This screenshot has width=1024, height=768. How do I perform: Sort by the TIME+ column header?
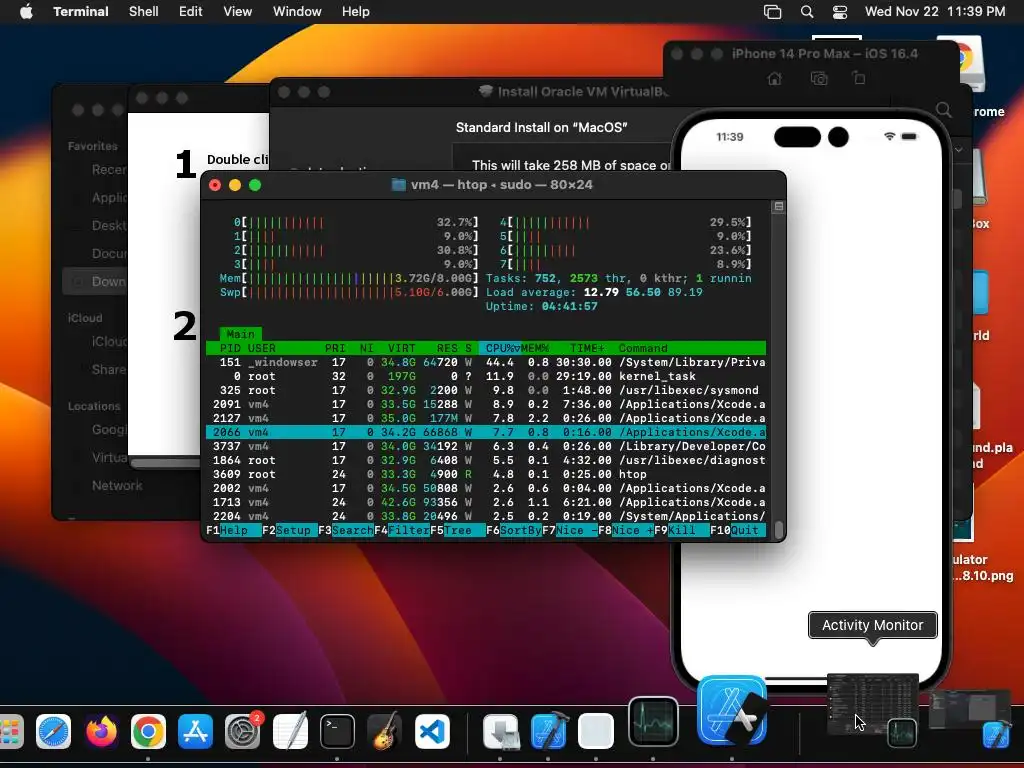587,348
